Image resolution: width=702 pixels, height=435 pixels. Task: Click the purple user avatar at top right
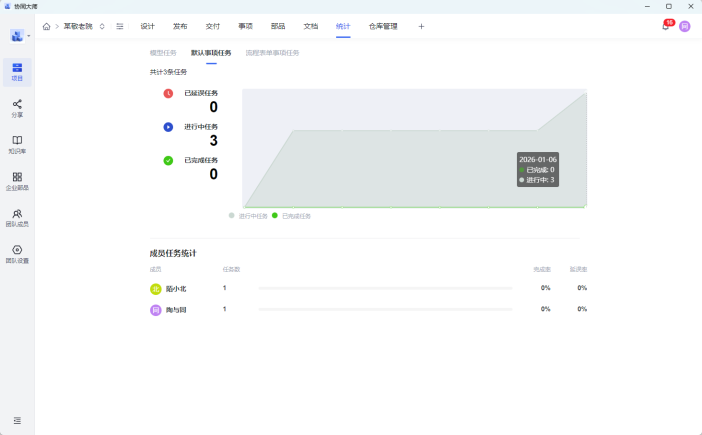(x=685, y=26)
